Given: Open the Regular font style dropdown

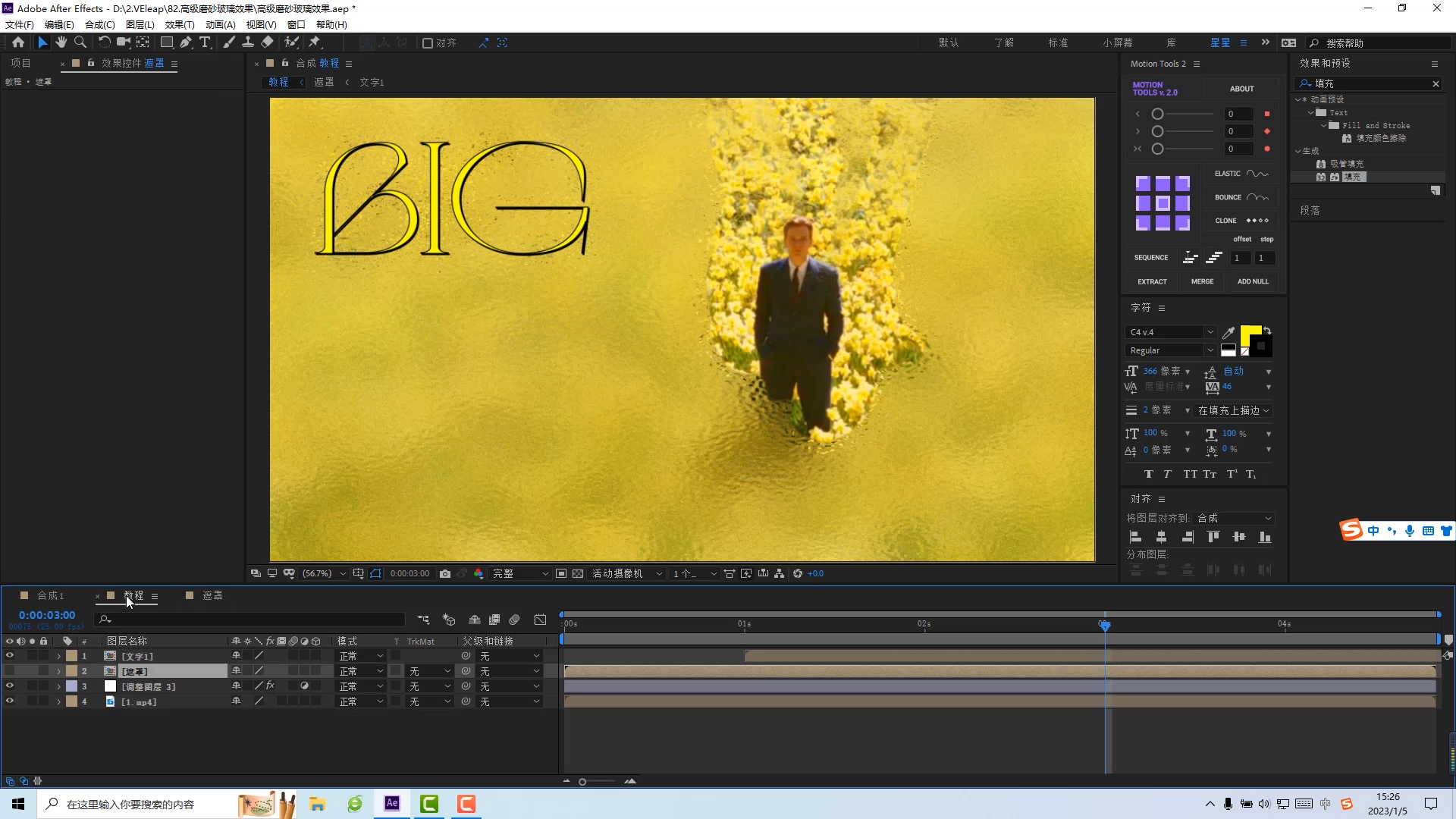Looking at the screenshot, I should coord(1170,350).
